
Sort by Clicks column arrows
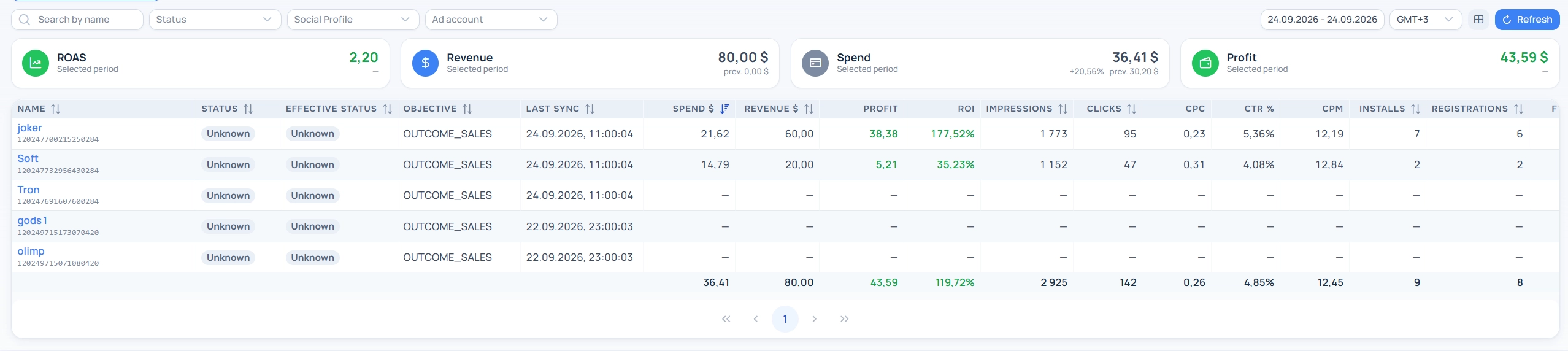click(1132, 109)
